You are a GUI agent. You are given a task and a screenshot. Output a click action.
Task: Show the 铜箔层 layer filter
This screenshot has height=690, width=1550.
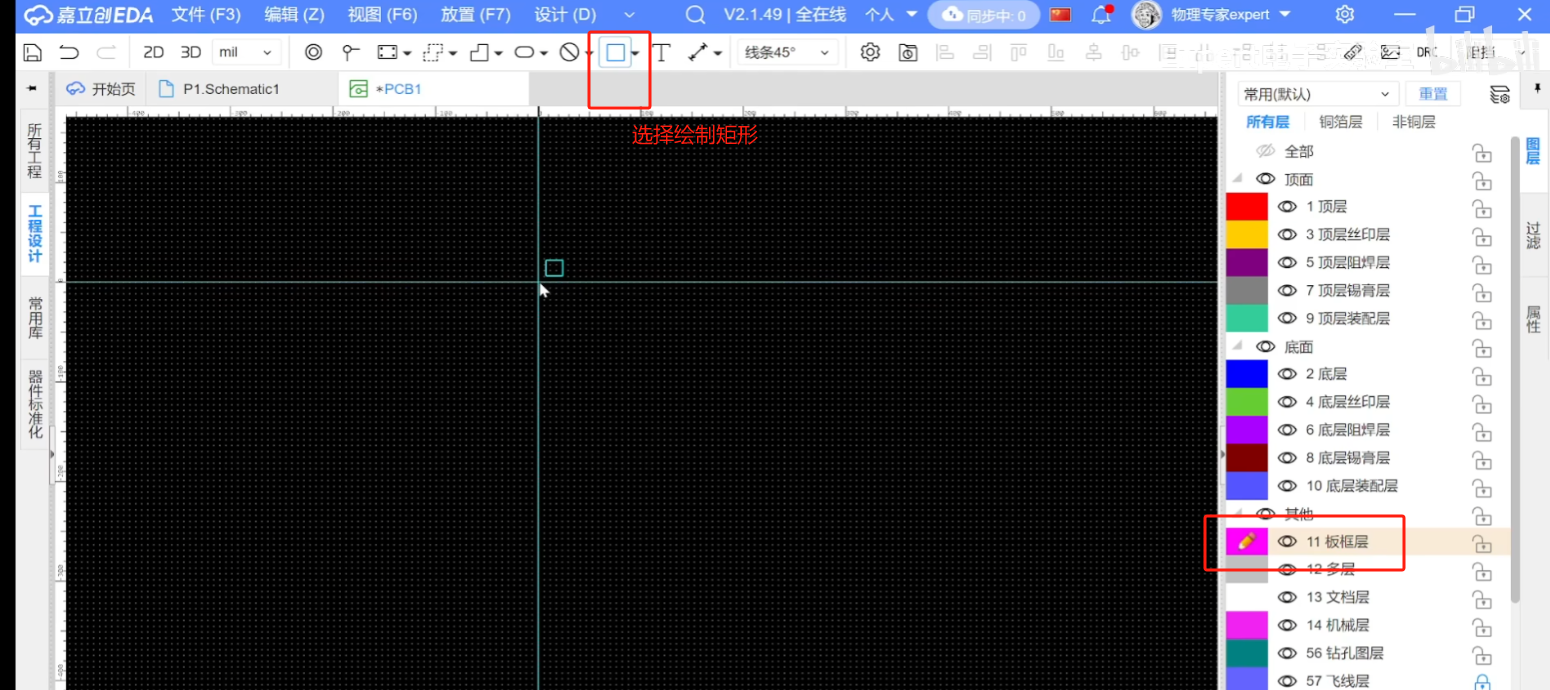tap(1340, 122)
